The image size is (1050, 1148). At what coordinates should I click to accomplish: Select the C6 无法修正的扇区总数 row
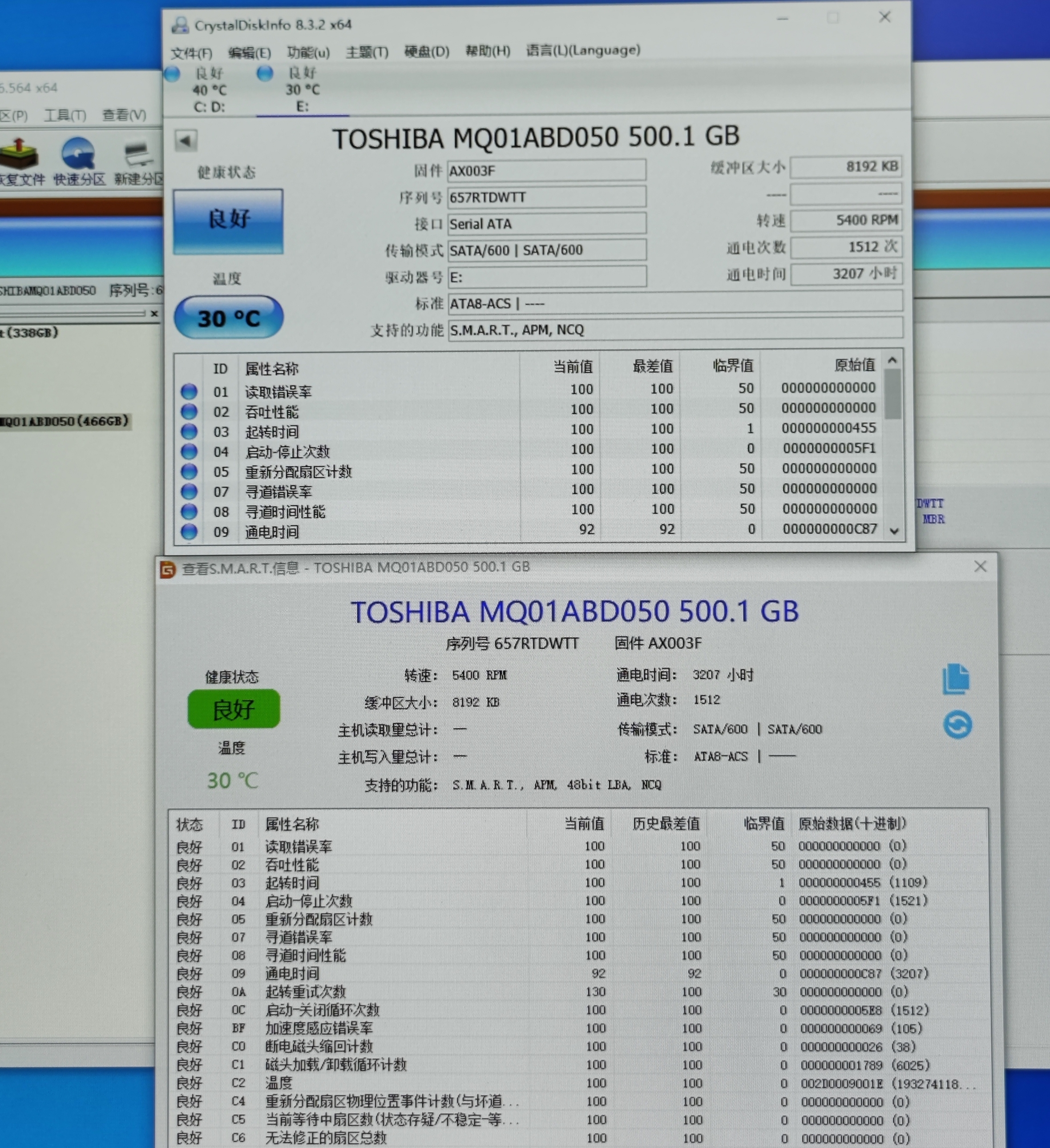(x=578, y=1138)
